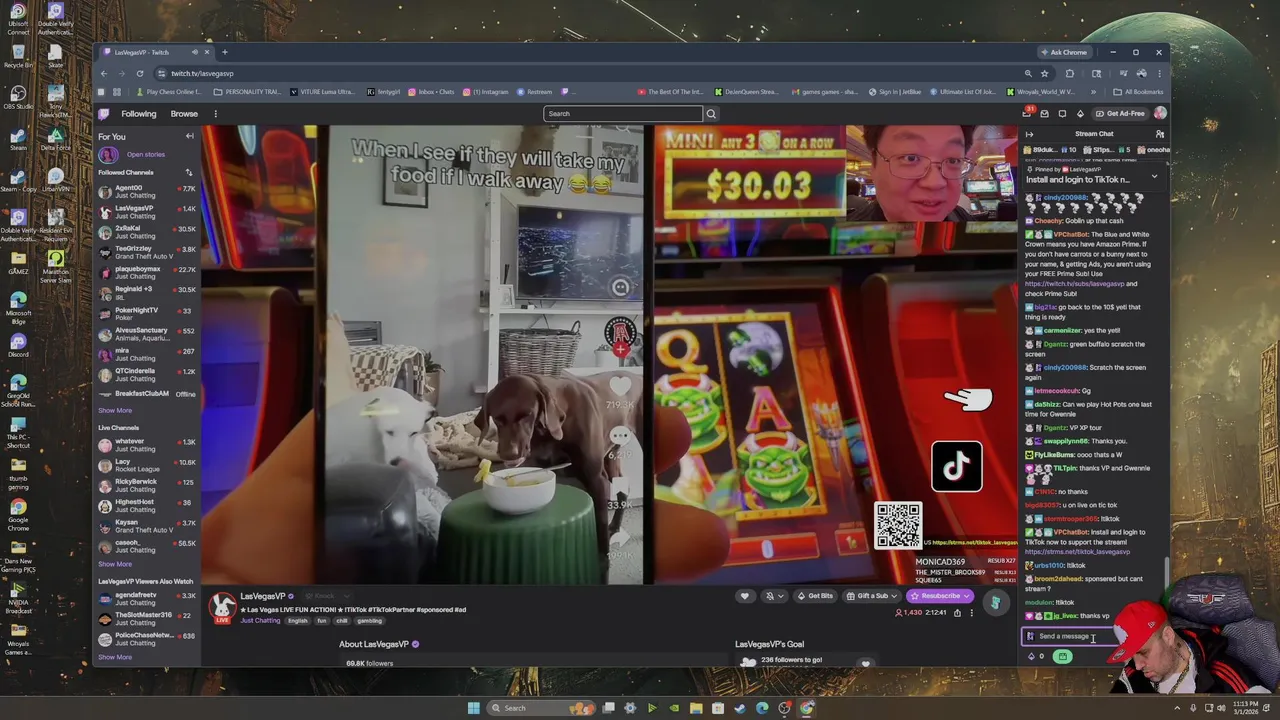Open RickyBerwick live channel

pos(147,485)
